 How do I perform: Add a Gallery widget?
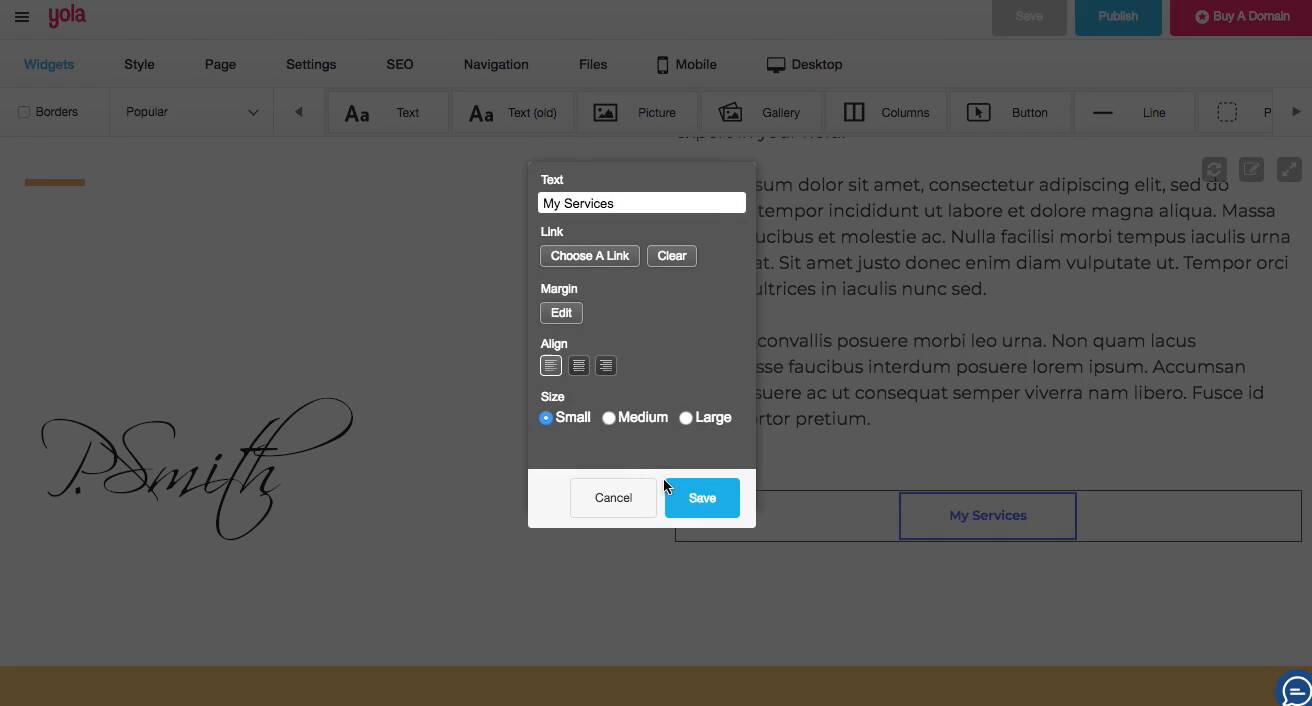(761, 113)
